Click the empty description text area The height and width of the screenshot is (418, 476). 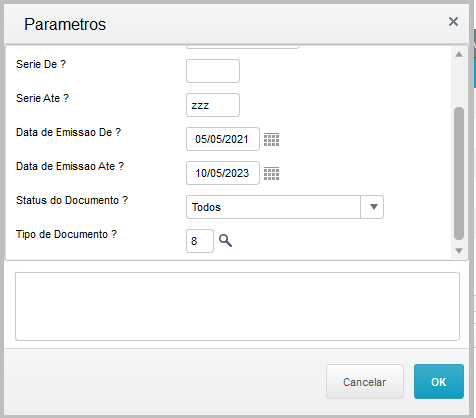237,307
